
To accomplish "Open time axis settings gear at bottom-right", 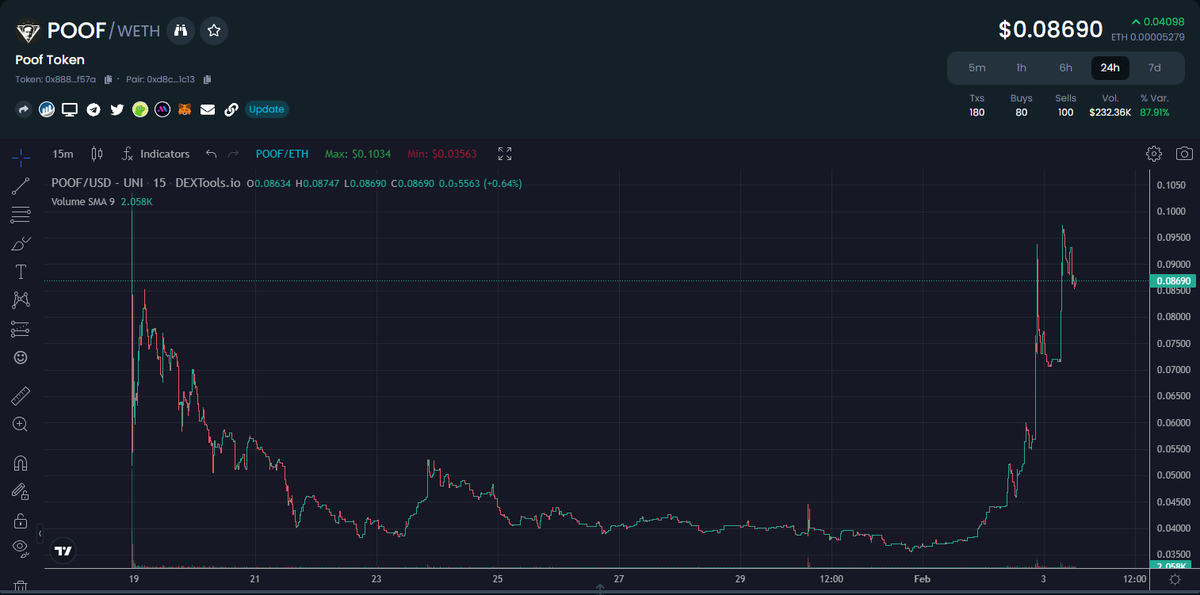I will (1174, 580).
